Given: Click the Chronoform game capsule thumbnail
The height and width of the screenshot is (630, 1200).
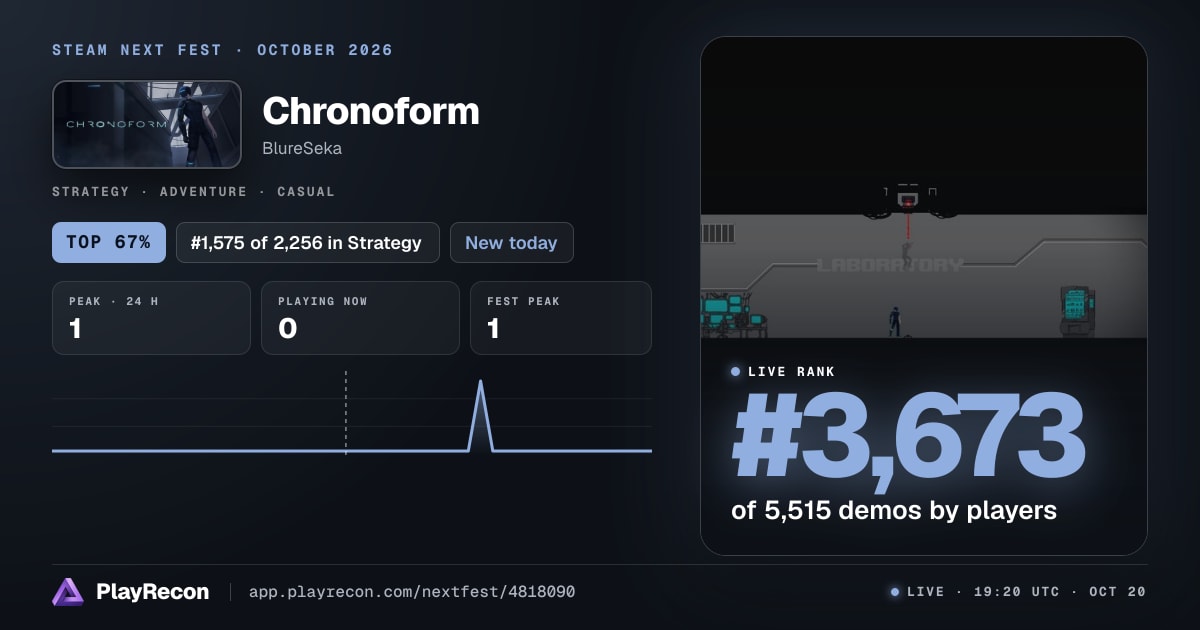Looking at the screenshot, I should [x=147, y=124].
